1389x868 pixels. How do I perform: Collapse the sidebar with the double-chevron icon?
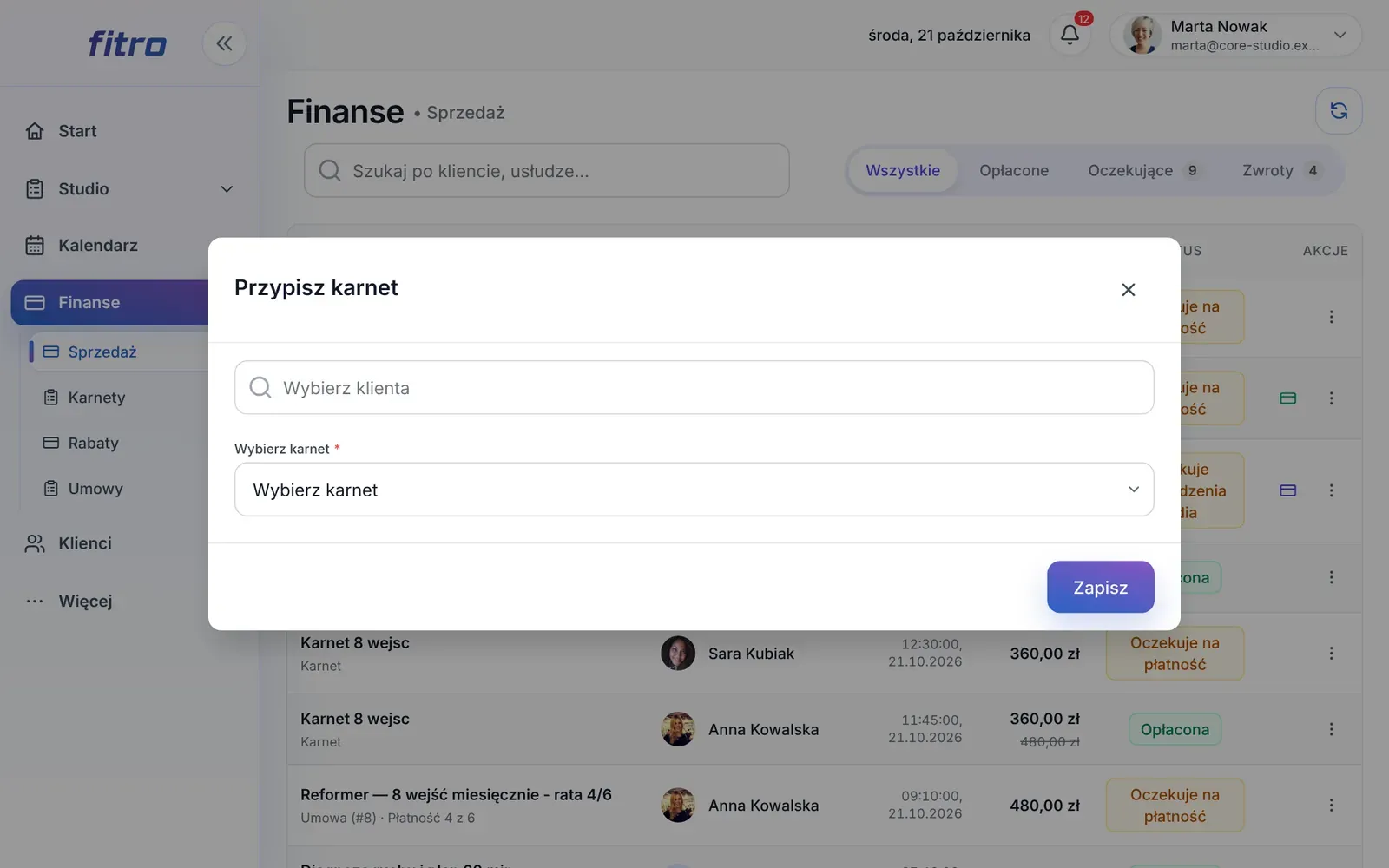224,43
